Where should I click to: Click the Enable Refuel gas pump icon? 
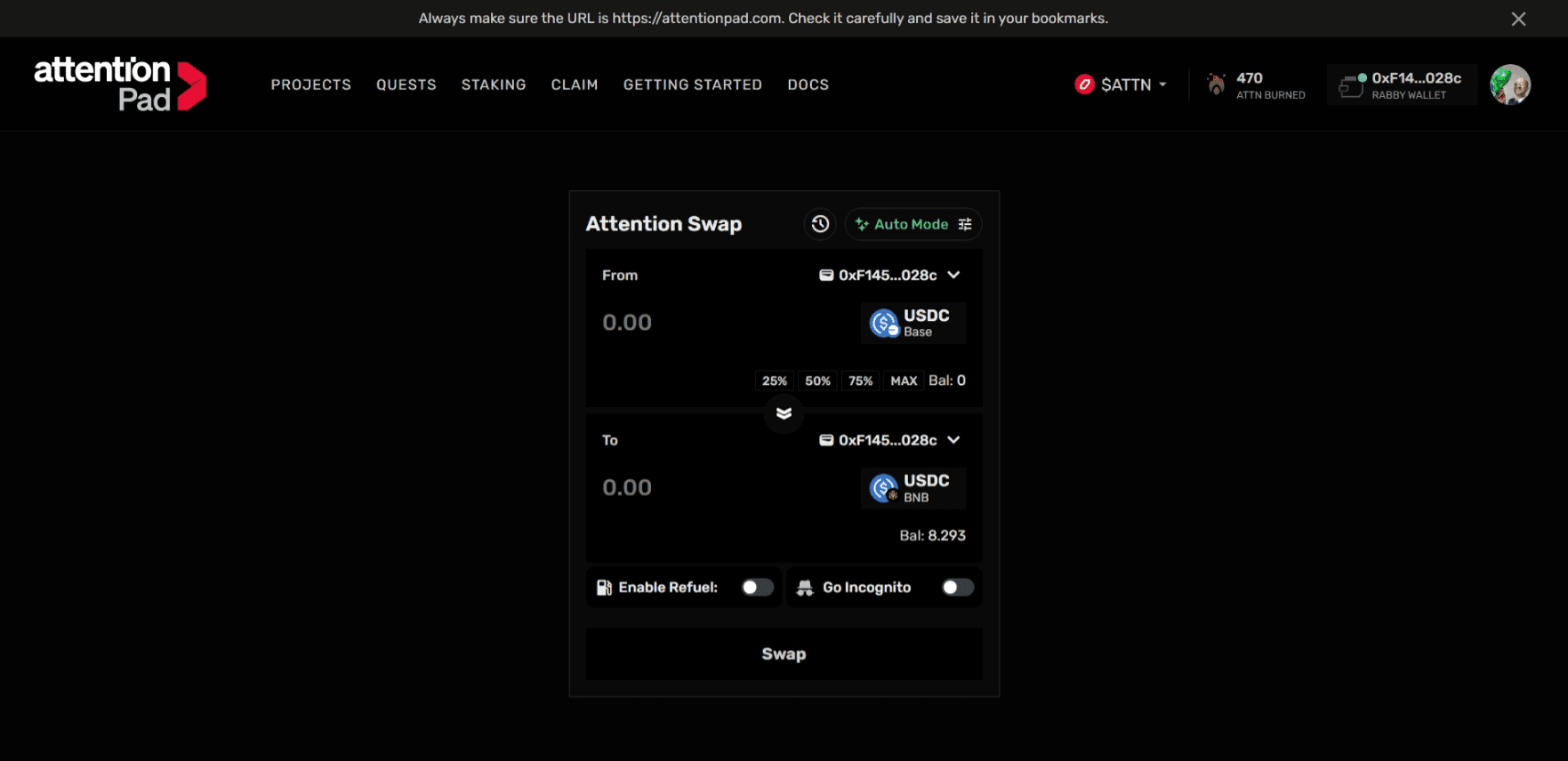pos(604,588)
